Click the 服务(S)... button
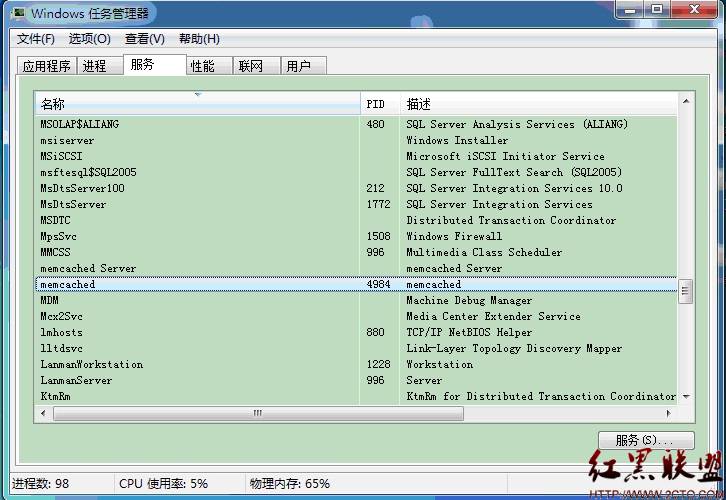Viewport: 726px width, 500px height. pos(646,440)
